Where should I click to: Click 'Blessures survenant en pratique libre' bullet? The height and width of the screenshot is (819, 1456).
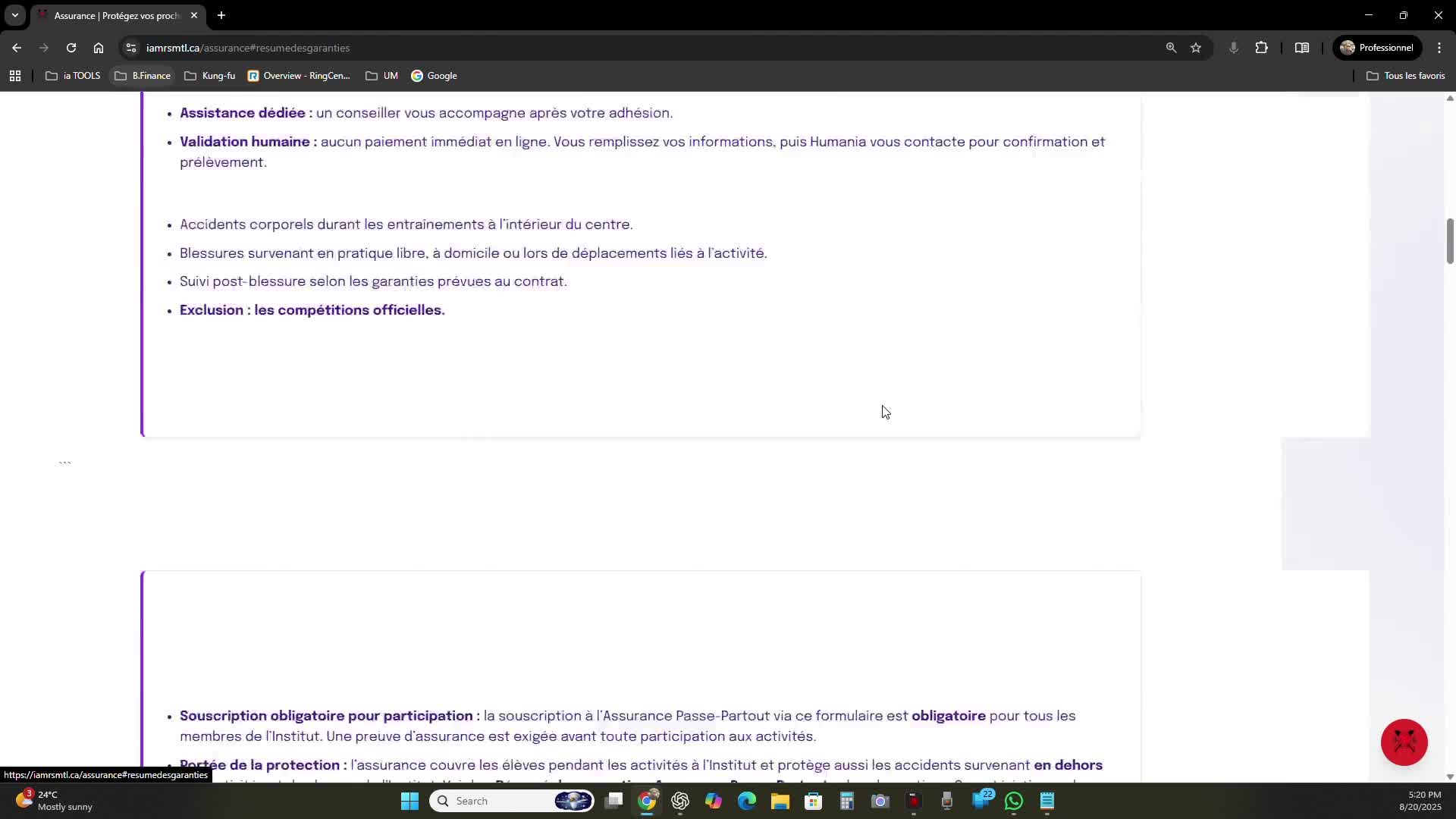473,253
